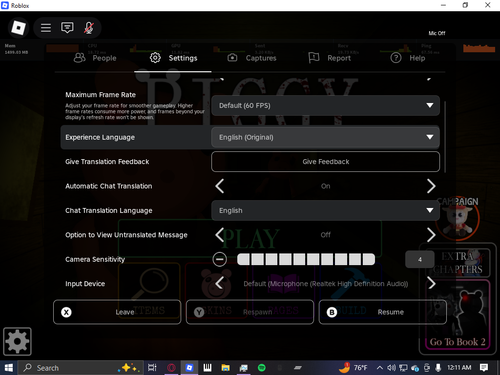Open the hamburger menu in top bar
Image resolution: width=500 pixels, height=375 pixels.
coord(46,28)
